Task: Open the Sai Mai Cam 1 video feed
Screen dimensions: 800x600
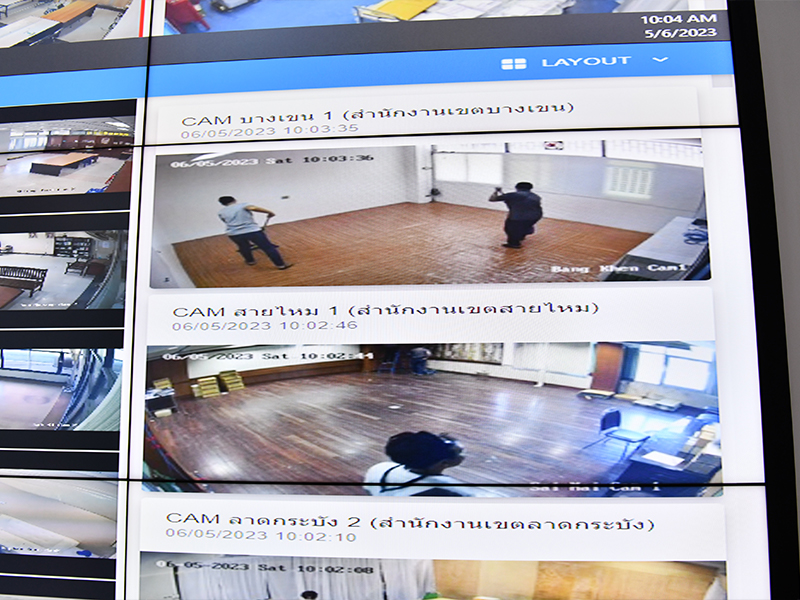Action: coord(430,418)
